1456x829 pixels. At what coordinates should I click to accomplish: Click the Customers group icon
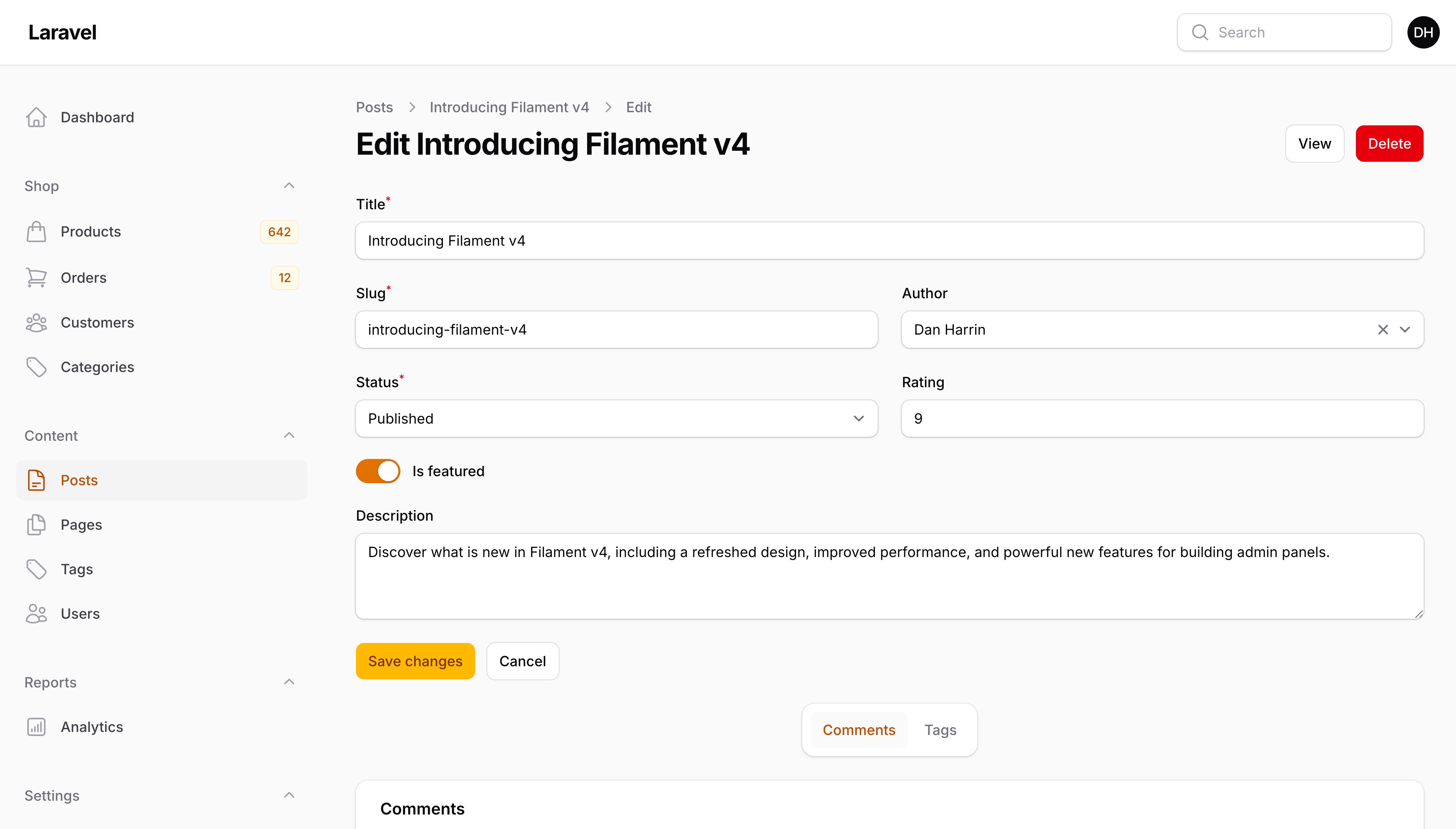(x=36, y=323)
